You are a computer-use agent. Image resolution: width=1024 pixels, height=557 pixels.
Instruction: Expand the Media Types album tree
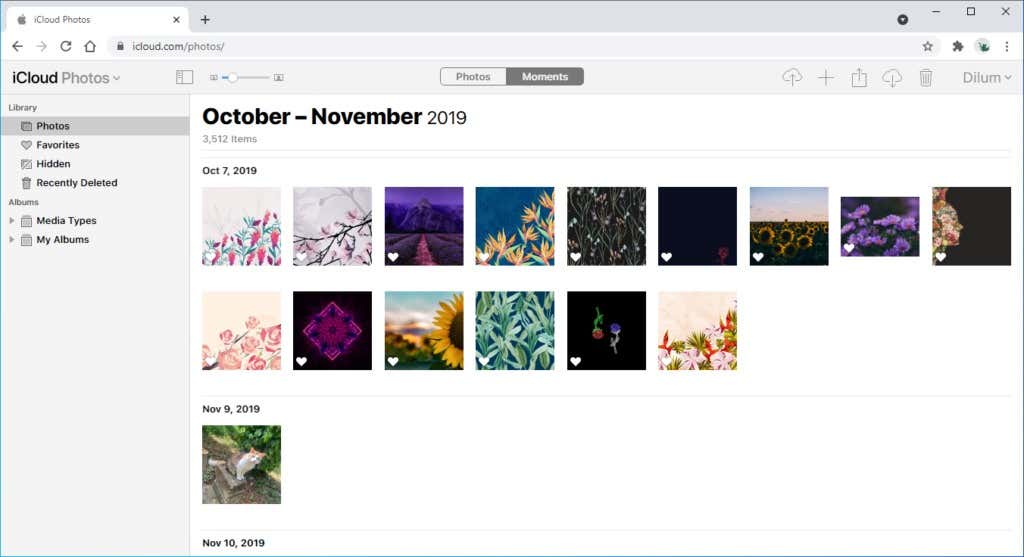(x=12, y=221)
